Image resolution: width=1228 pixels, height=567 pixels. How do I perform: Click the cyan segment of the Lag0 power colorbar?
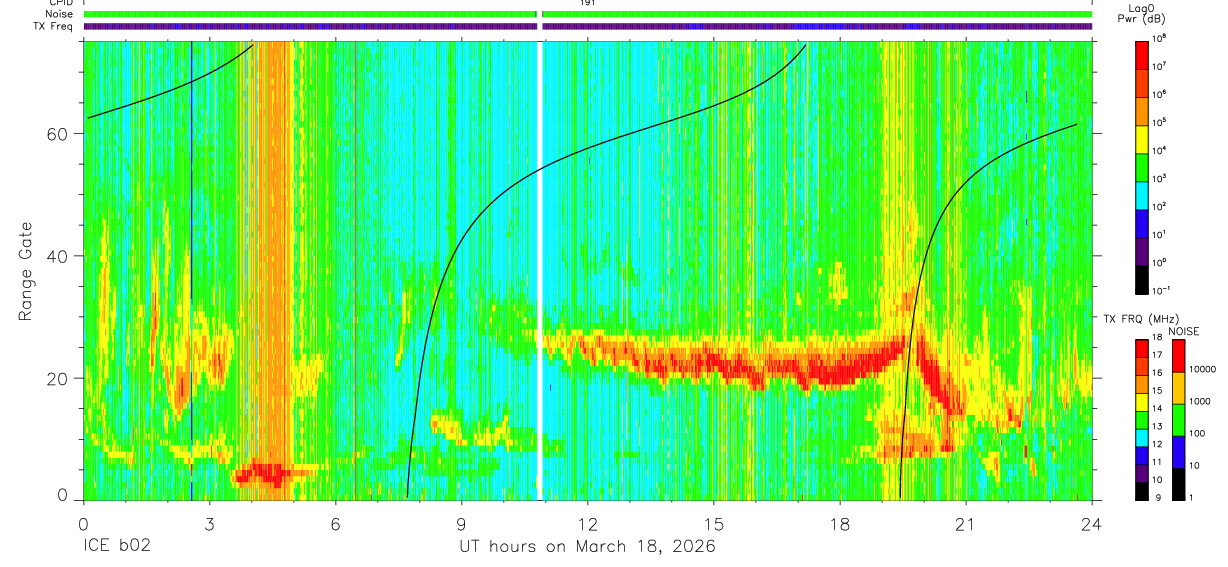pyautogui.click(x=1142, y=194)
